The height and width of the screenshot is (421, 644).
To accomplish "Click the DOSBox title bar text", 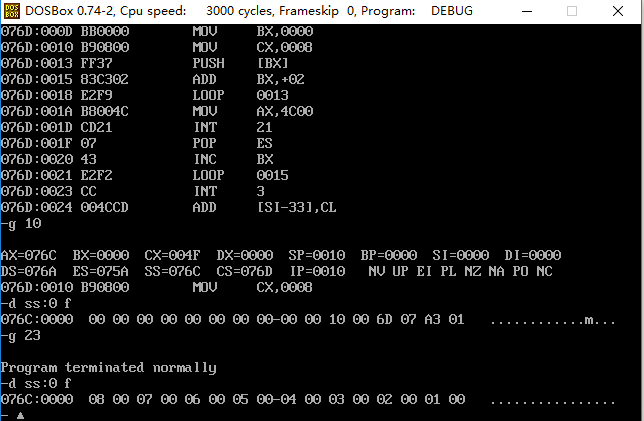I will point(249,11).
